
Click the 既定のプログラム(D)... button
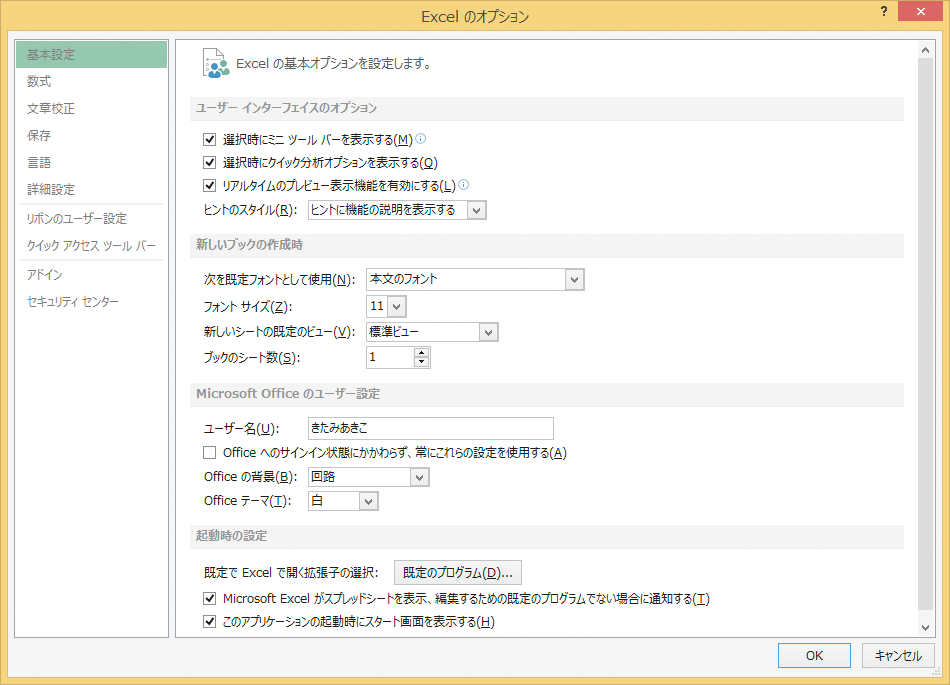tap(457, 572)
